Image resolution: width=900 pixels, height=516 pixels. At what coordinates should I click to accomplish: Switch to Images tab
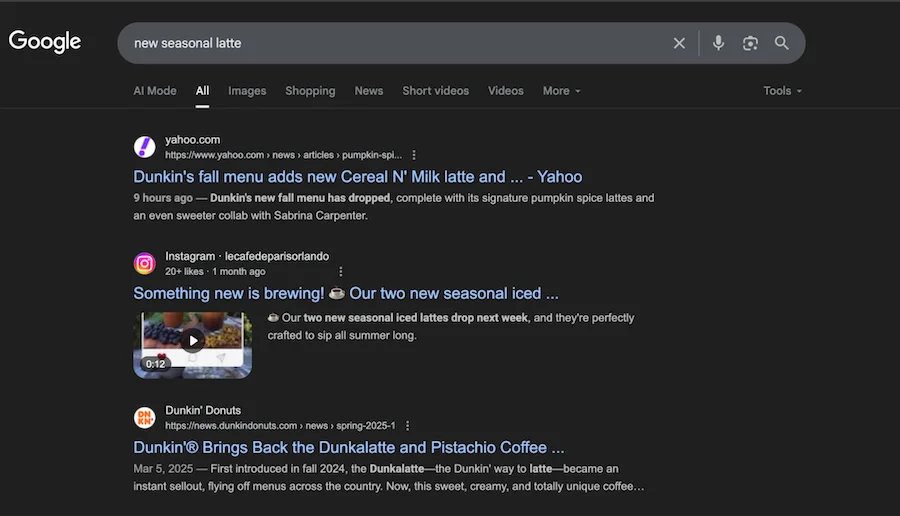247,91
